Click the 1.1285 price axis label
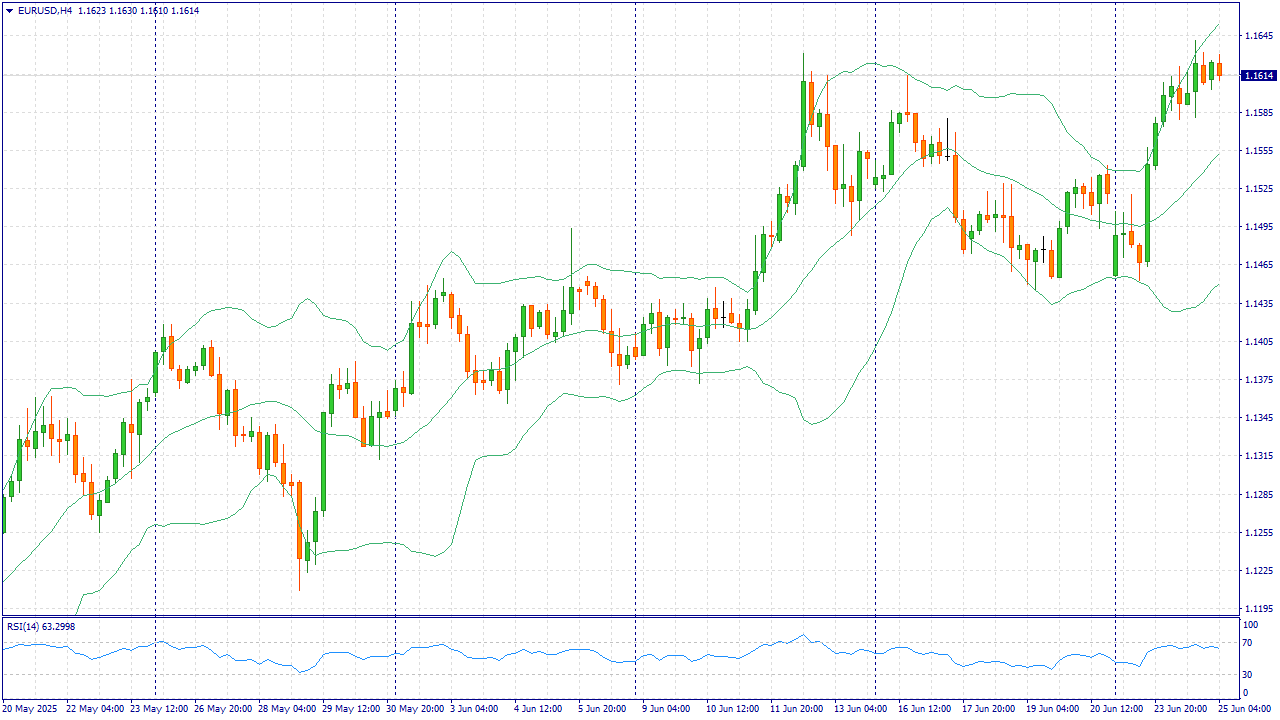Screen dimensions: 1280x720 click(x=1257, y=495)
